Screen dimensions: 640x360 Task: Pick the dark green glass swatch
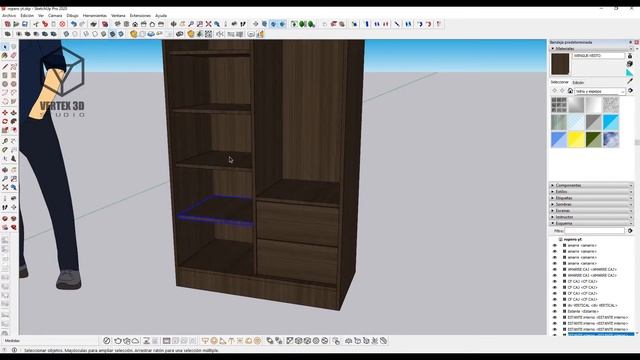pos(593,140)
